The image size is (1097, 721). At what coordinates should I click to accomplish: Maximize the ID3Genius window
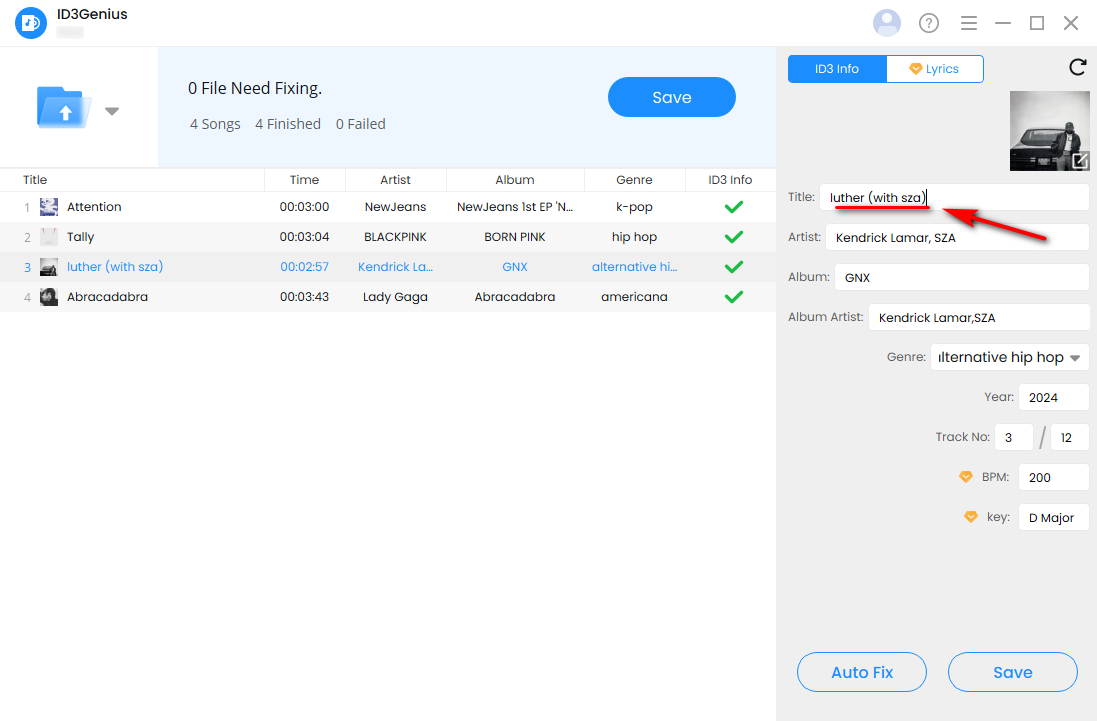pos(1037,23)
